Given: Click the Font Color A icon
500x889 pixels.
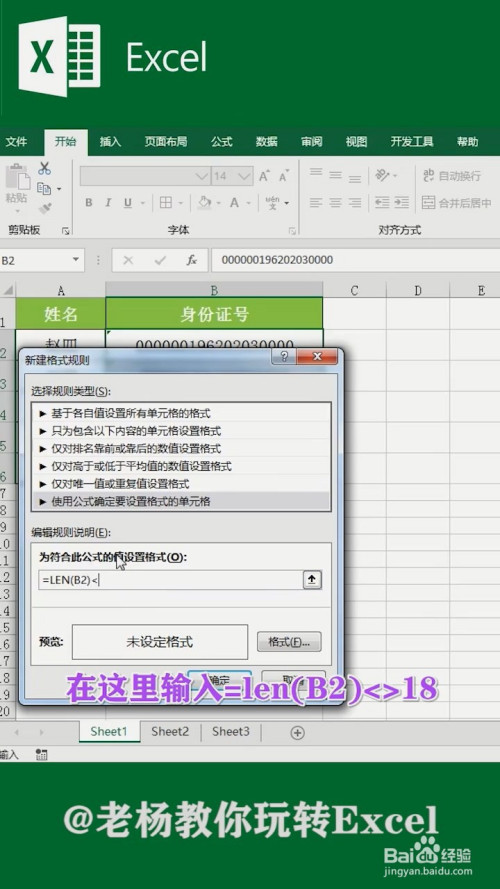Looking at the screenshot, I should 234,202.
